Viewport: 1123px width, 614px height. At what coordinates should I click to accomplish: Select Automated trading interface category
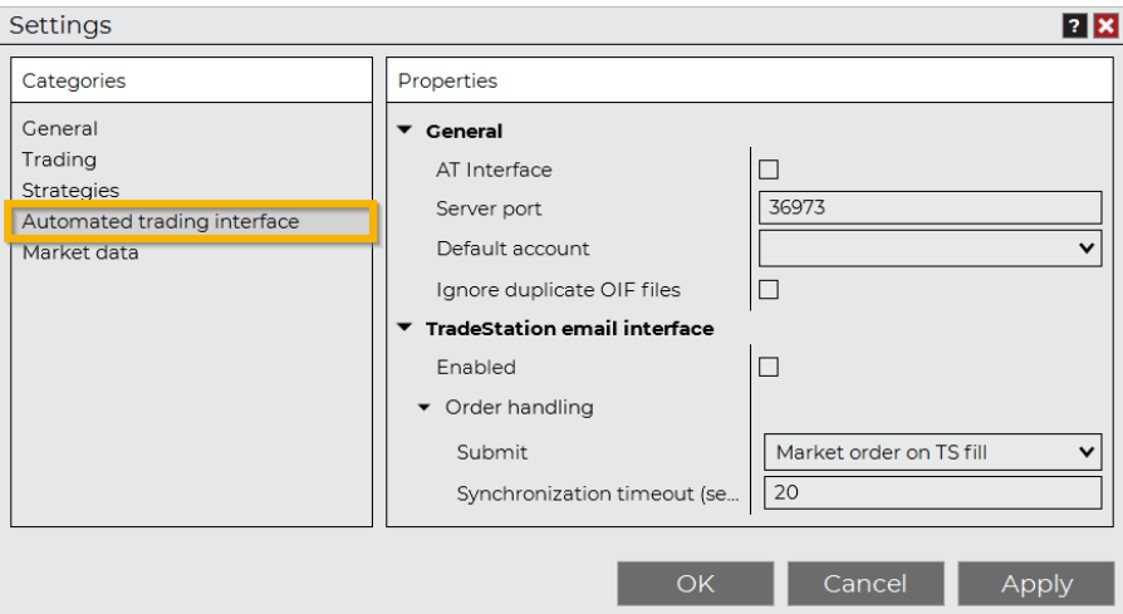tap(160, 221)
